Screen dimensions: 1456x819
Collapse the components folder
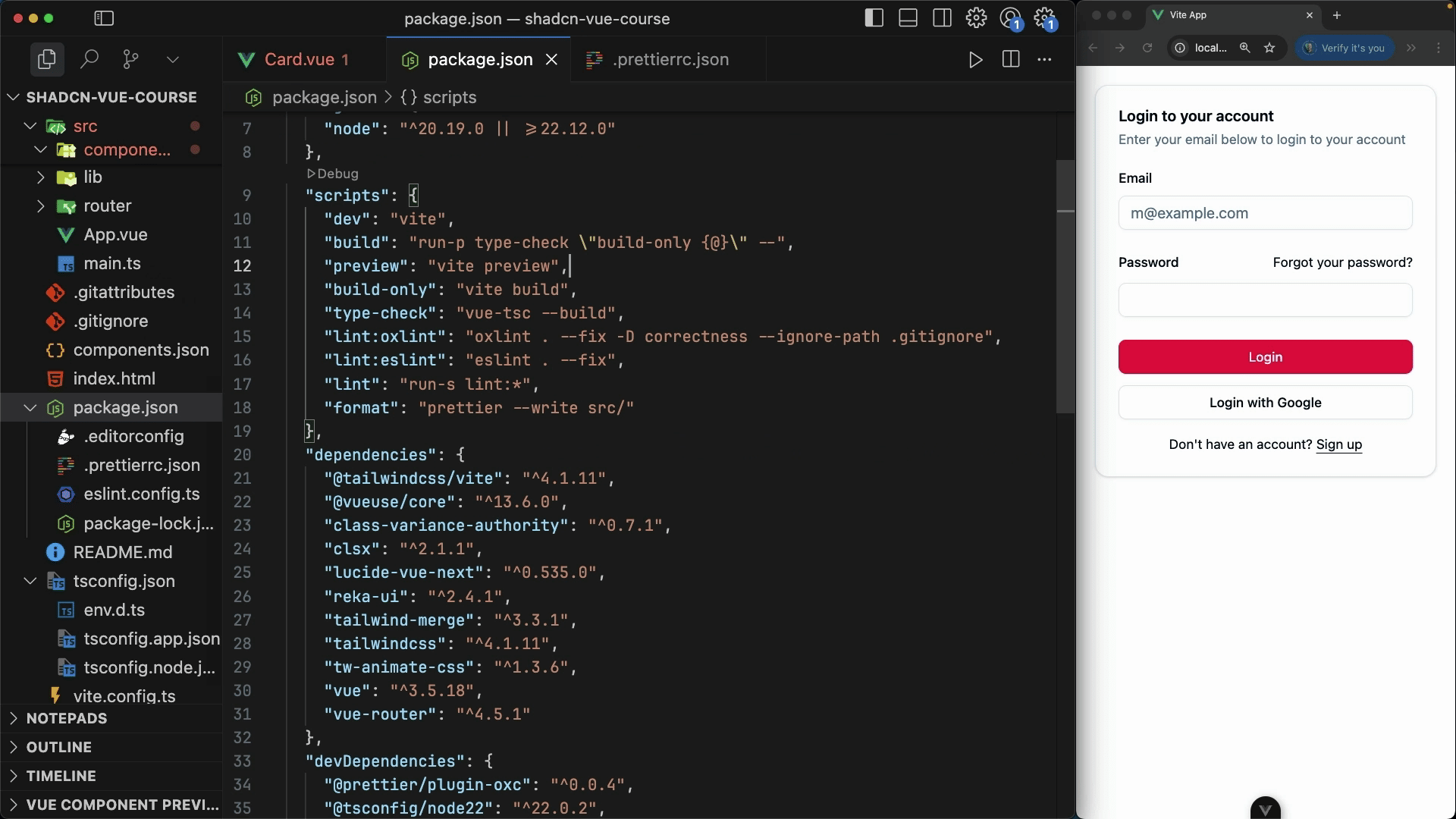[x=41, y=150]
